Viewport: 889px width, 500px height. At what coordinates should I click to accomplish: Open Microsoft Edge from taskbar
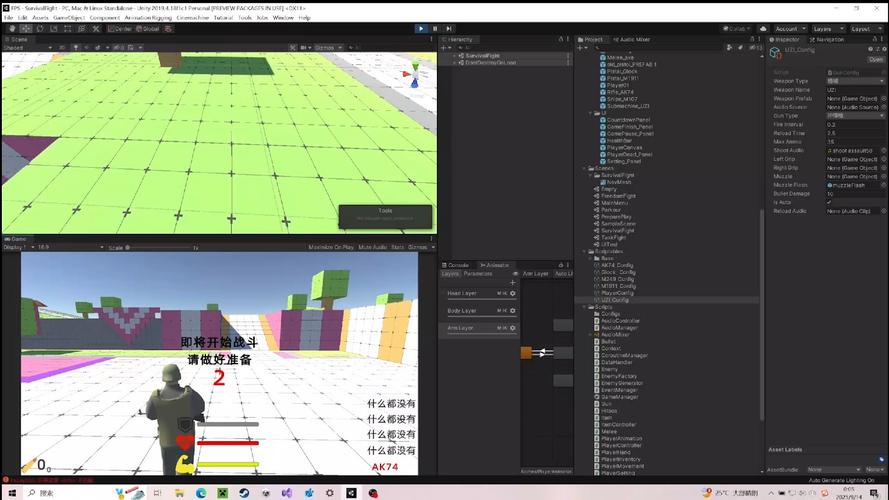(x=201, y=493)
